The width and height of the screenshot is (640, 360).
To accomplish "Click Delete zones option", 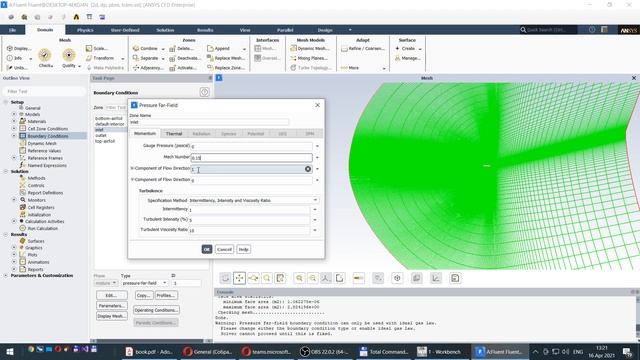I will pyautogui.click(x=182, y=48).
